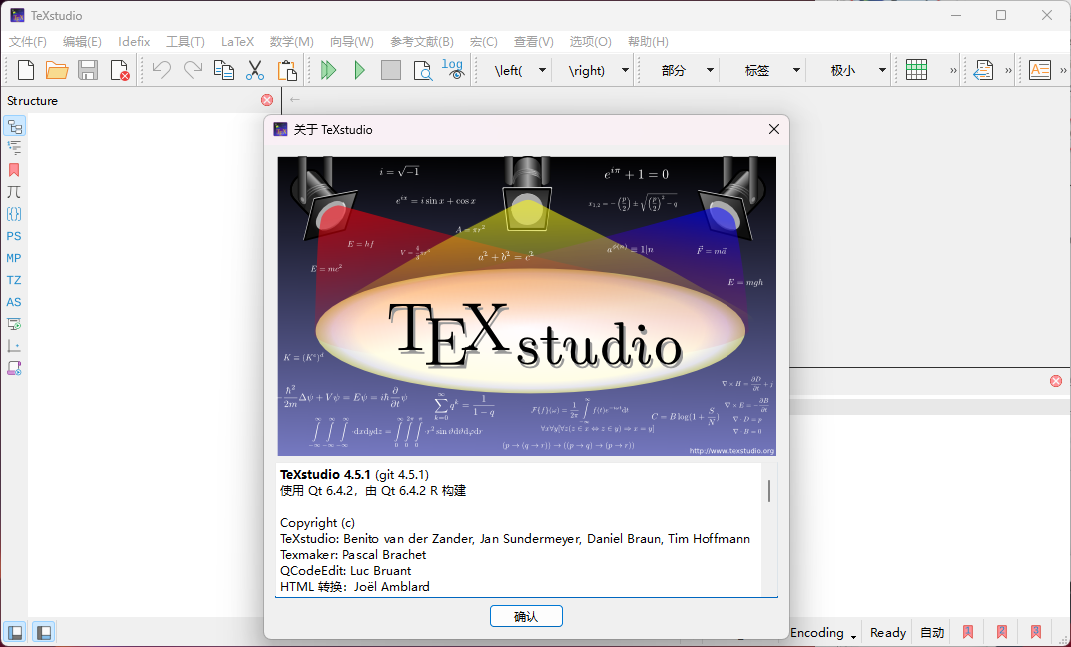
Task: Open the table of contents list in the sidebar
Action: click(14, 148)
